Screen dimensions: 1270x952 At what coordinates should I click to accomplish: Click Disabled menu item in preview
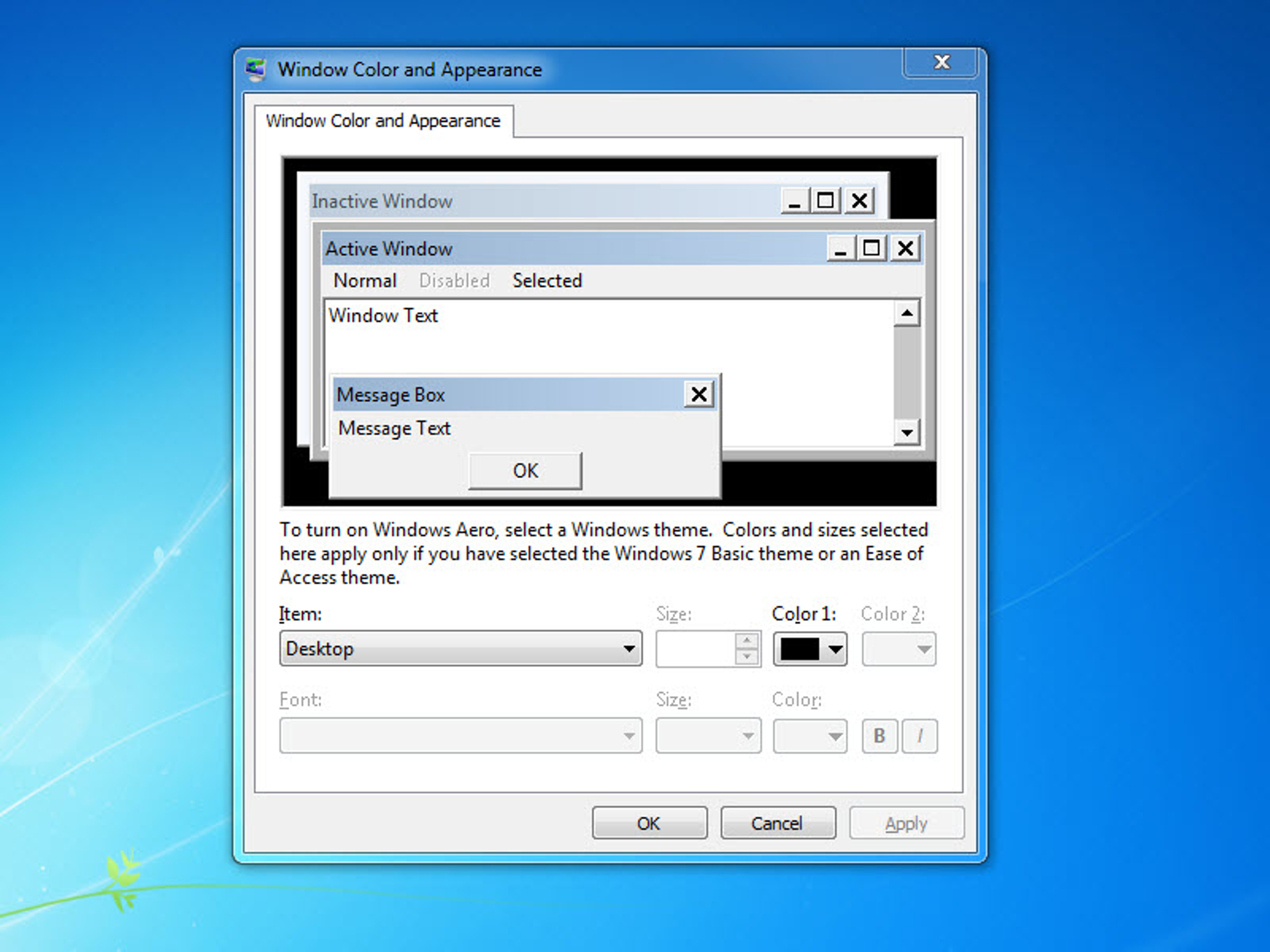tap(454, 280)
